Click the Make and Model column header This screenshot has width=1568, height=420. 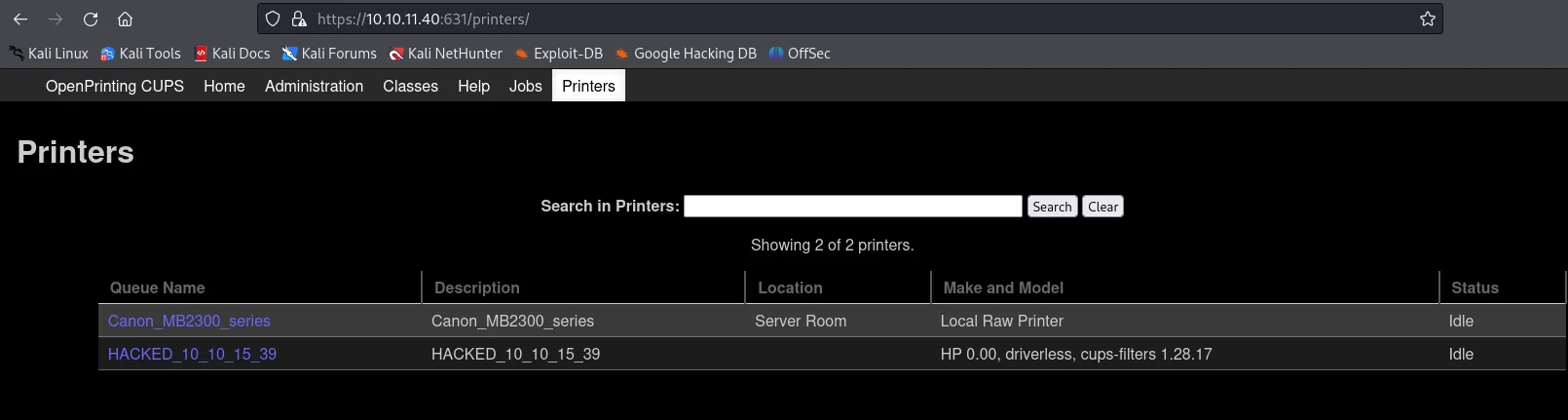[x=1003, y=287]
